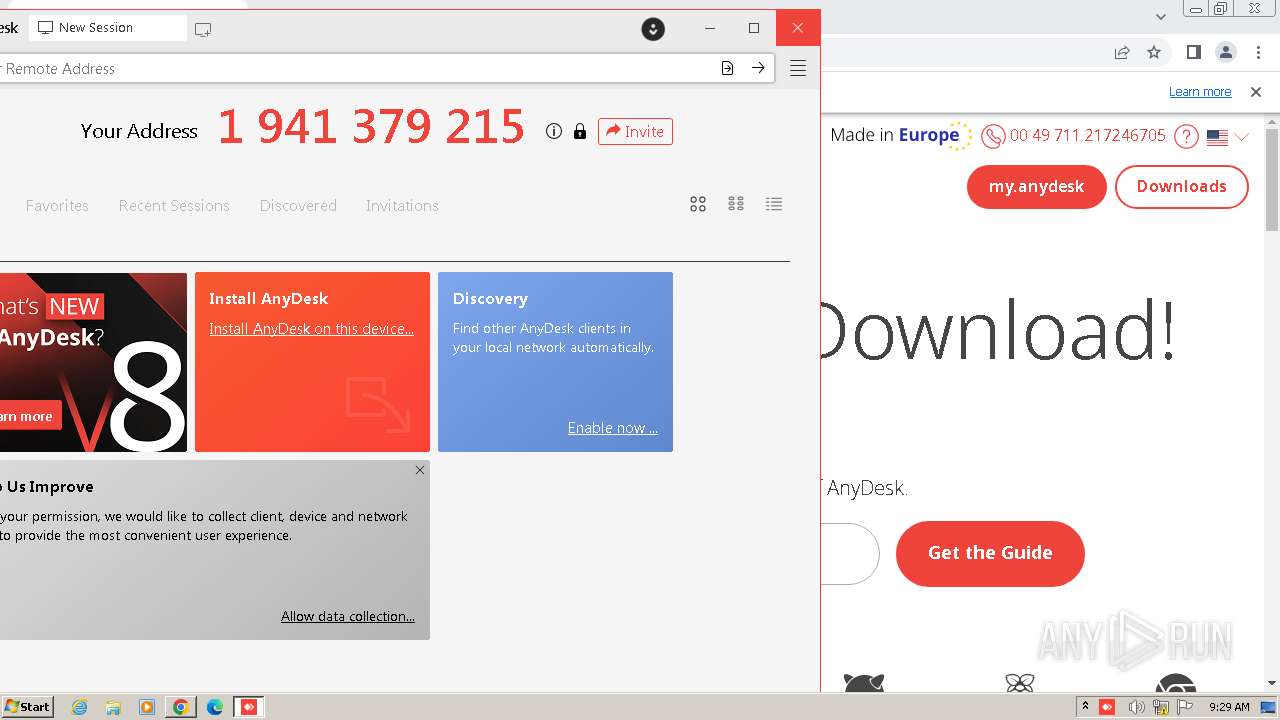Click Install AnyDesk on this device link
Viewport: 1280px width, 720px height.
tap(311, 329)
